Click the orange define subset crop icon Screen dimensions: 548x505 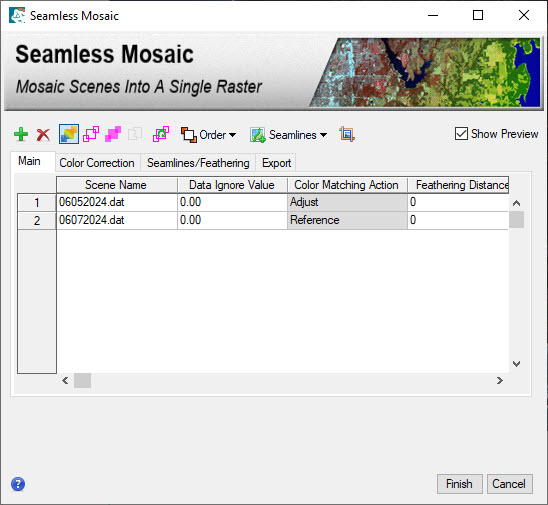347,134
